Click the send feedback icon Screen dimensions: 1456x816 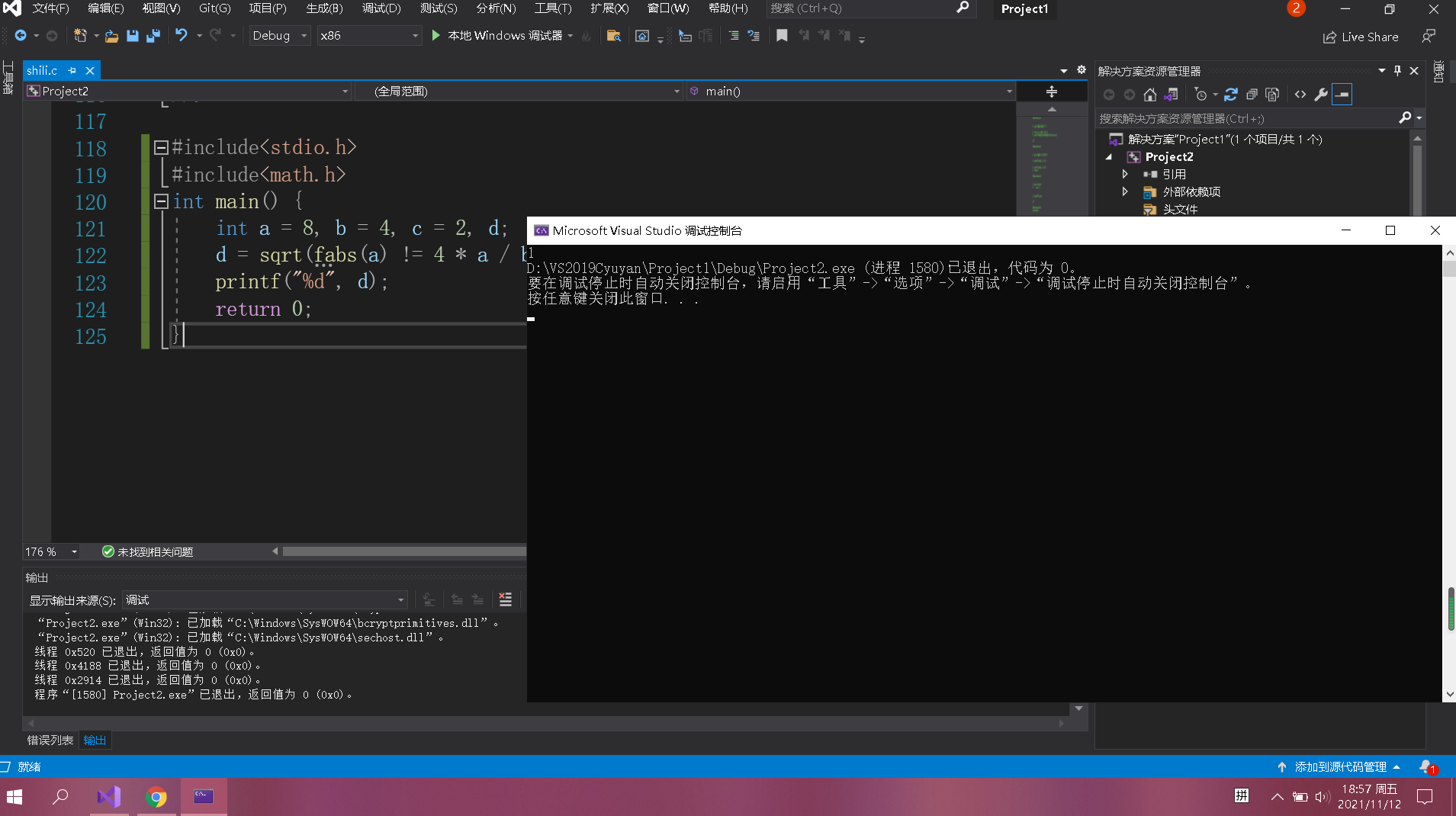[x=1429, y=36]
